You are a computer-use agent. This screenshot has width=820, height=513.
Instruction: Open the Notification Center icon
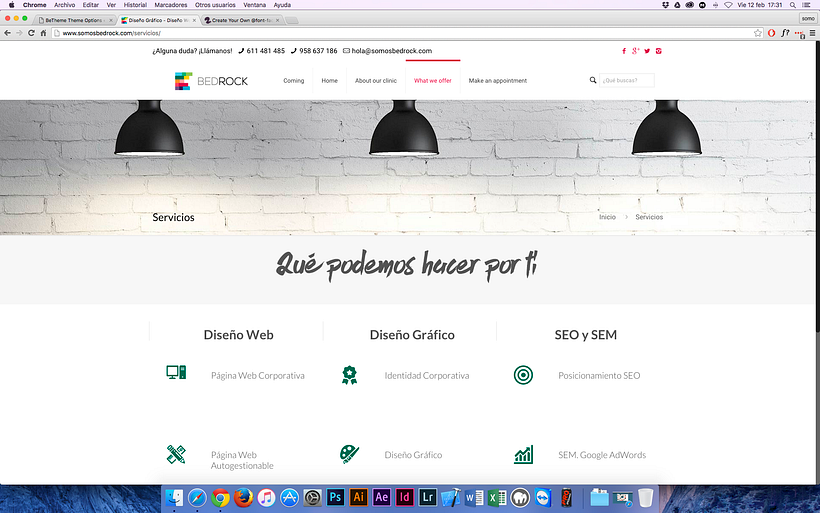click(x=807, y=5)
